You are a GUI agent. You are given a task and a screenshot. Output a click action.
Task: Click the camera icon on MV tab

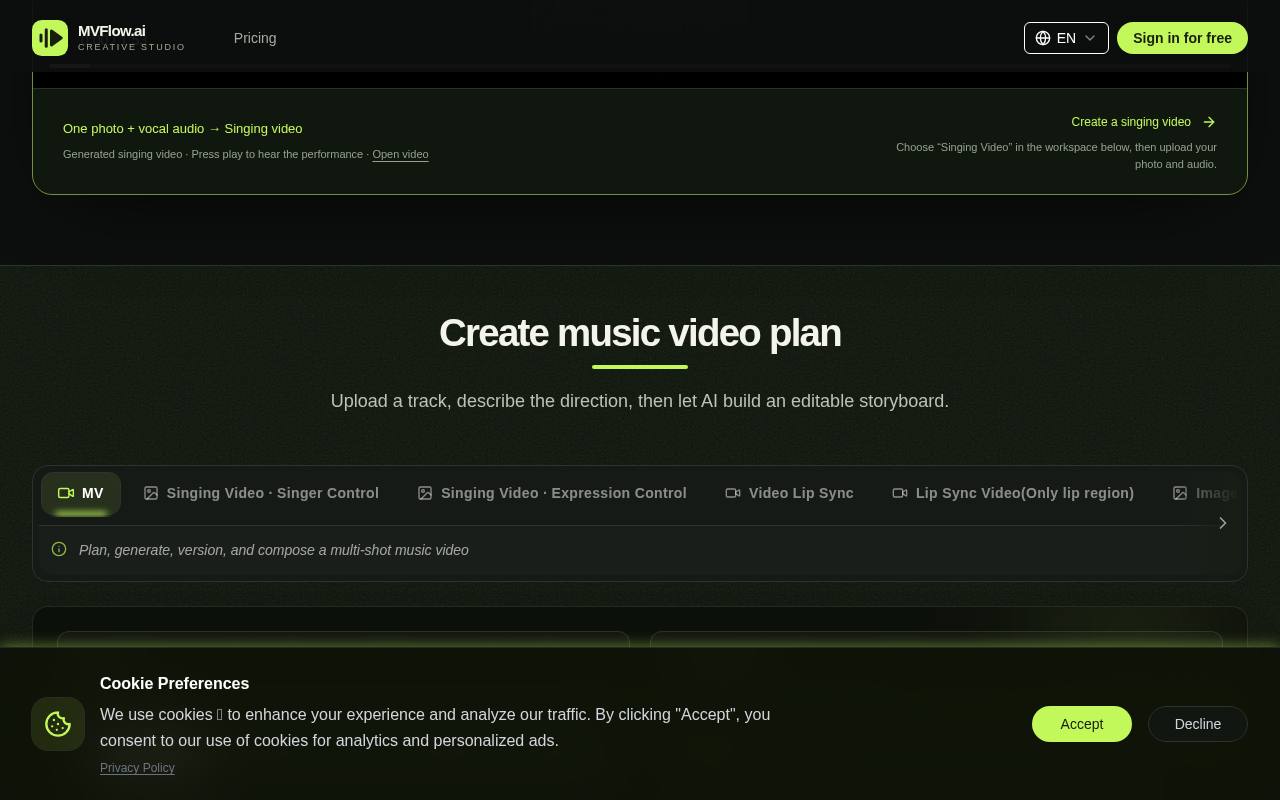click(66, 493)
